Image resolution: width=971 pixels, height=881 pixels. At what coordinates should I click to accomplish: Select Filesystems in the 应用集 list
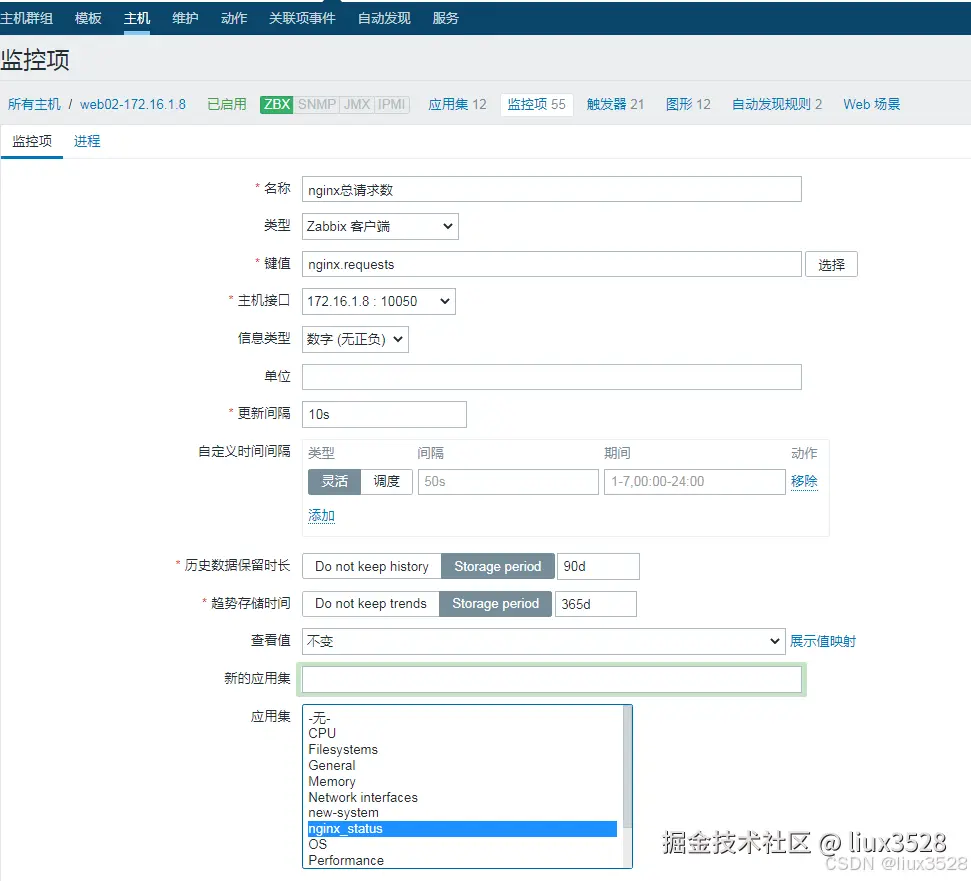pyautogui.click(x=463, y=750)
